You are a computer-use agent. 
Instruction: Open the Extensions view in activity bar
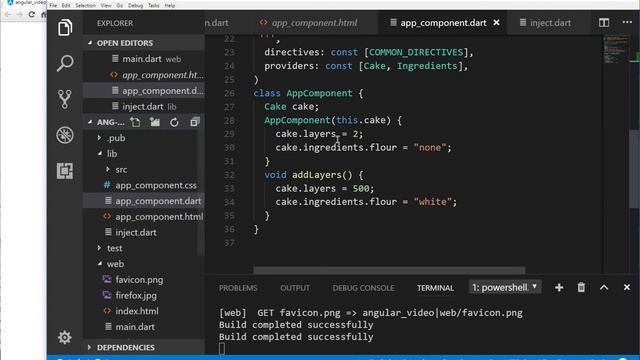coord(65,171)
